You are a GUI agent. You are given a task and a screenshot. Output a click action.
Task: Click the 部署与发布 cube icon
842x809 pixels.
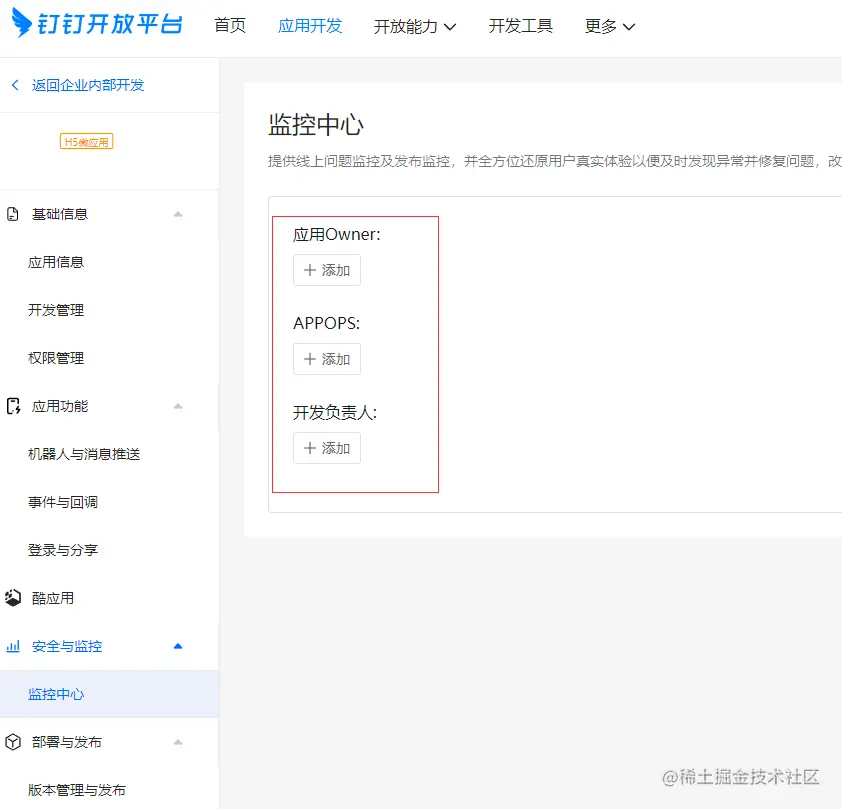pos(13,742)
